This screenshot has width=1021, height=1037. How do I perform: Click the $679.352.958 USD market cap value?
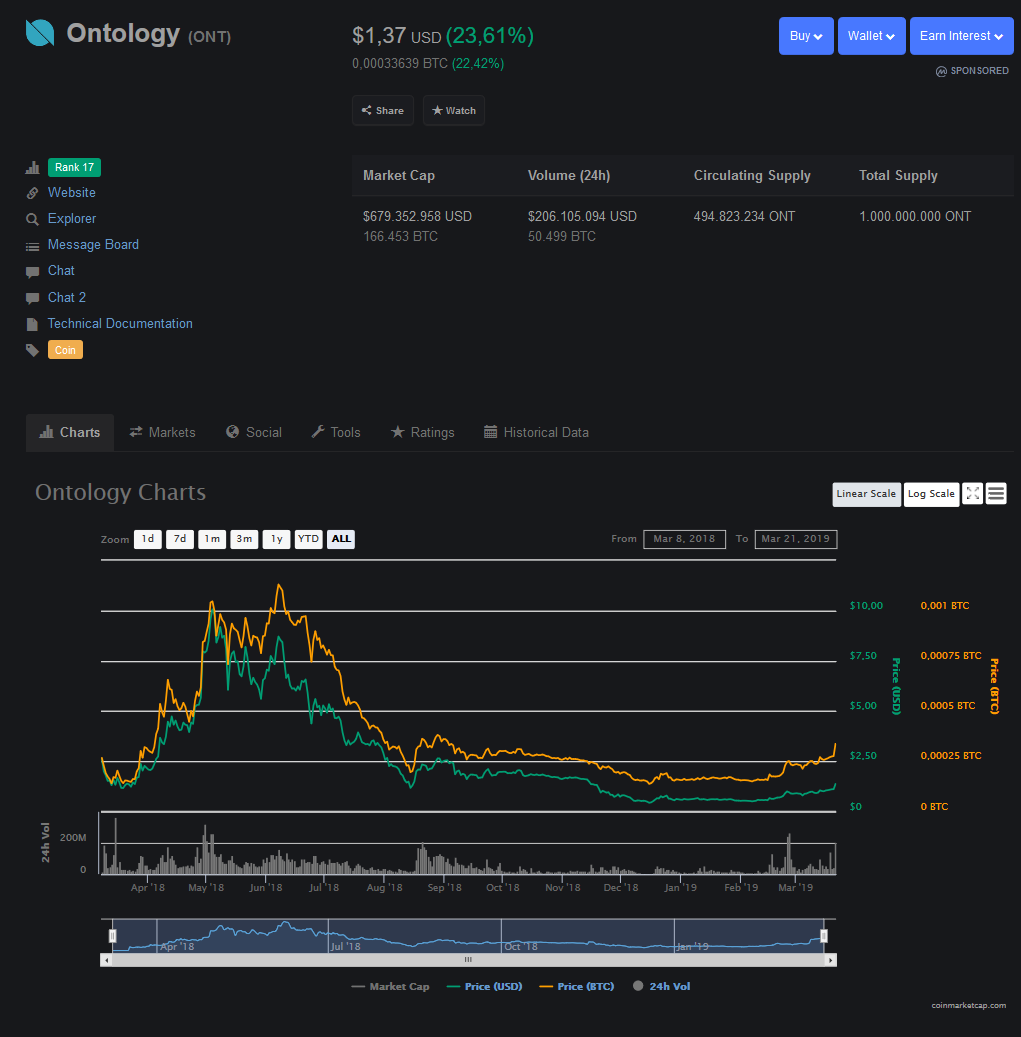[x=417, y=216]
